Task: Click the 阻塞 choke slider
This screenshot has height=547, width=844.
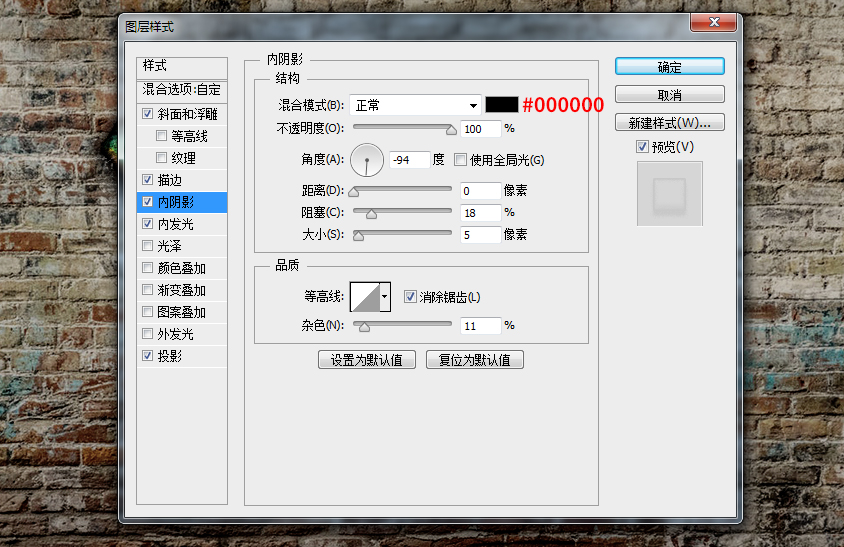Action: pos(402,213)
